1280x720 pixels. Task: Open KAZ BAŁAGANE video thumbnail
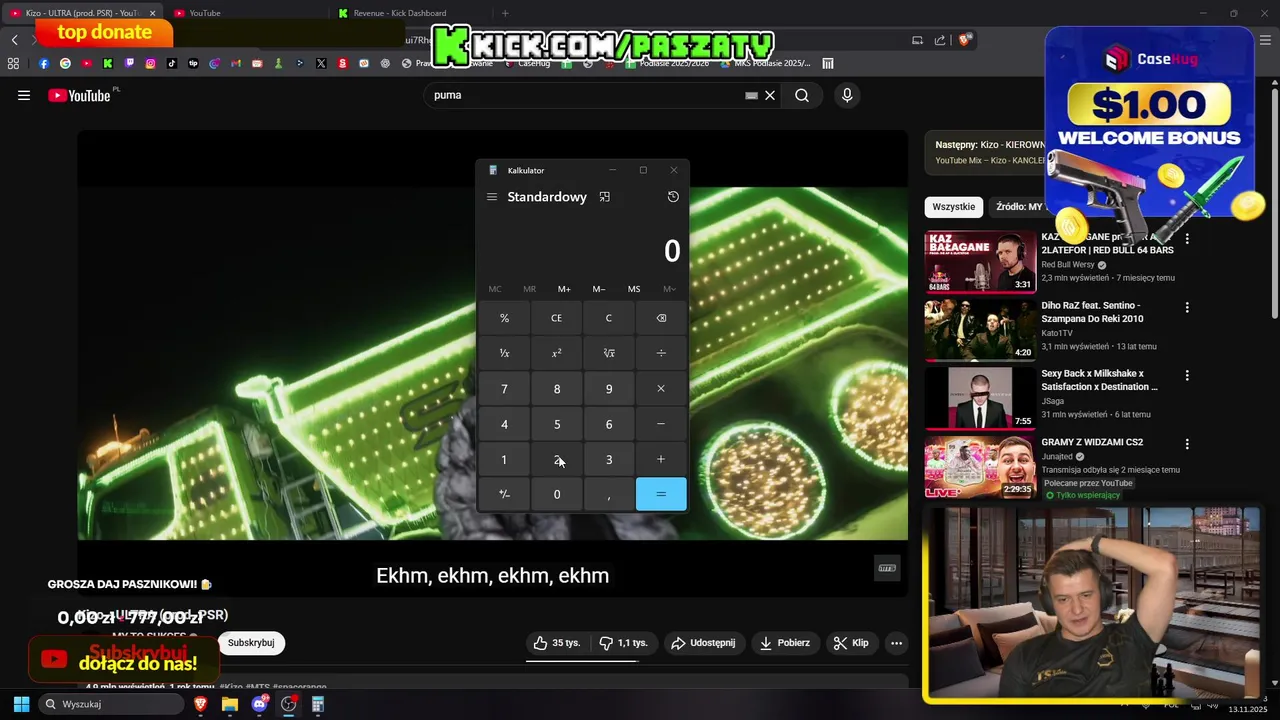(980, 262)
